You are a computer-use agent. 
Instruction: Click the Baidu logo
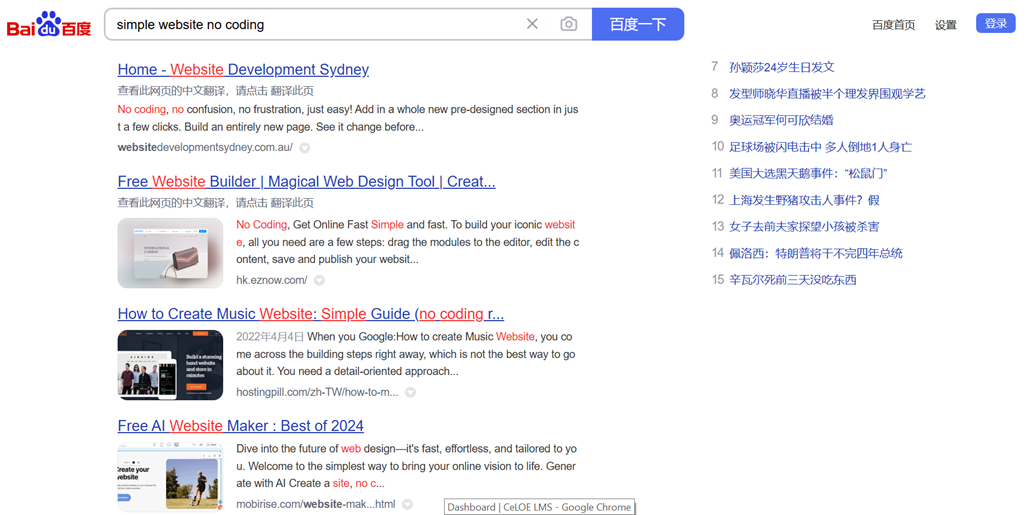[x=49, y=25]
